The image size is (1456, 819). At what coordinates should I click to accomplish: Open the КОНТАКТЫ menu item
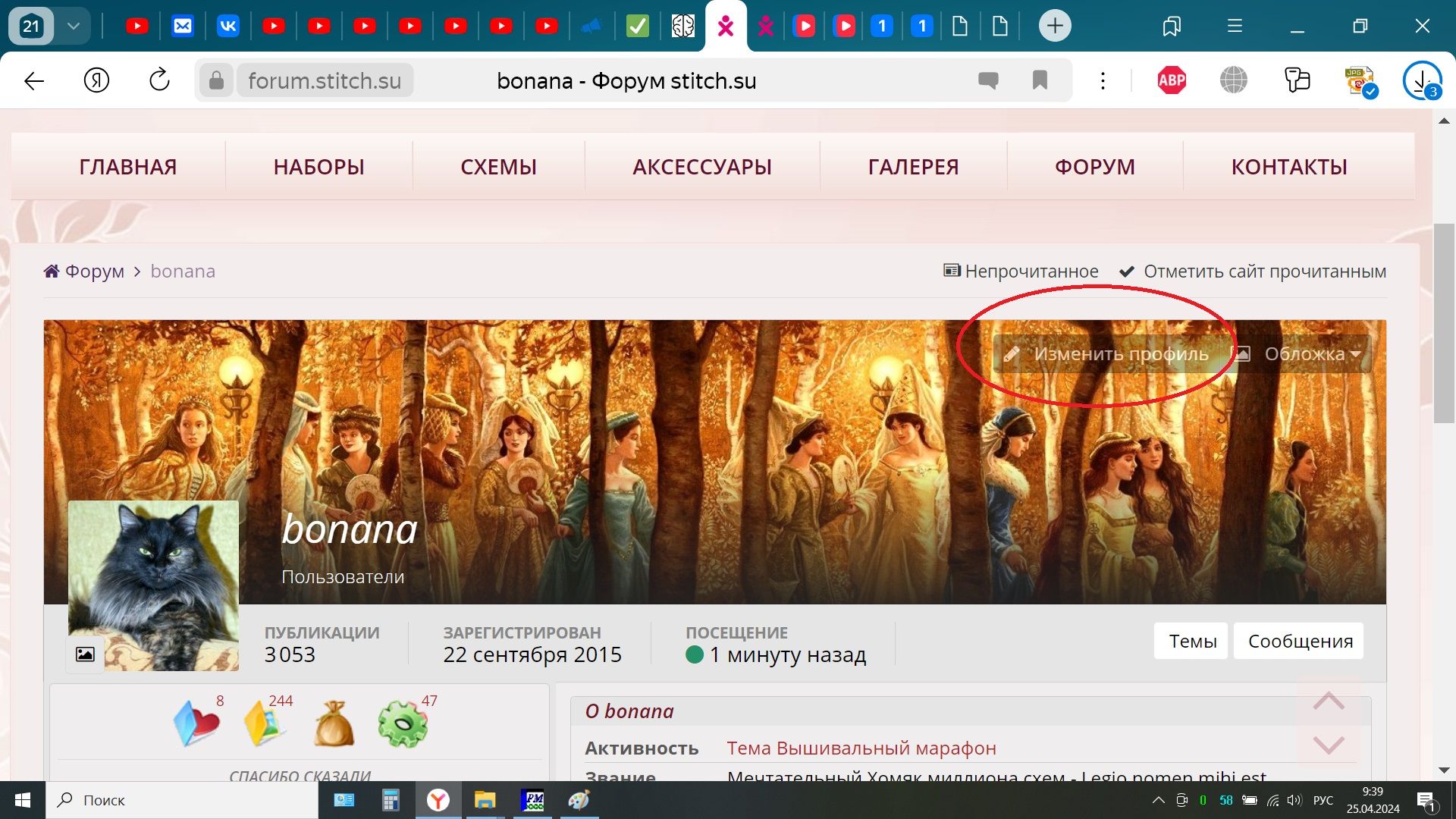(x=1289, y=167)
